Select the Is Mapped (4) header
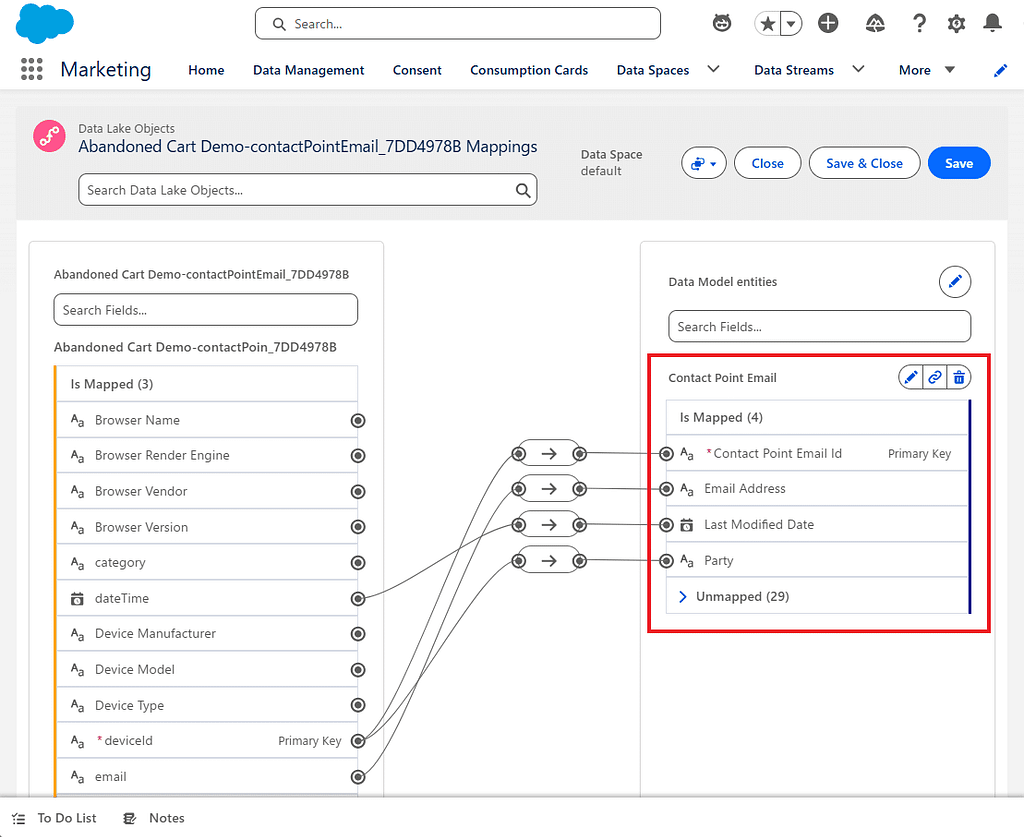 (x=816, y=417)
